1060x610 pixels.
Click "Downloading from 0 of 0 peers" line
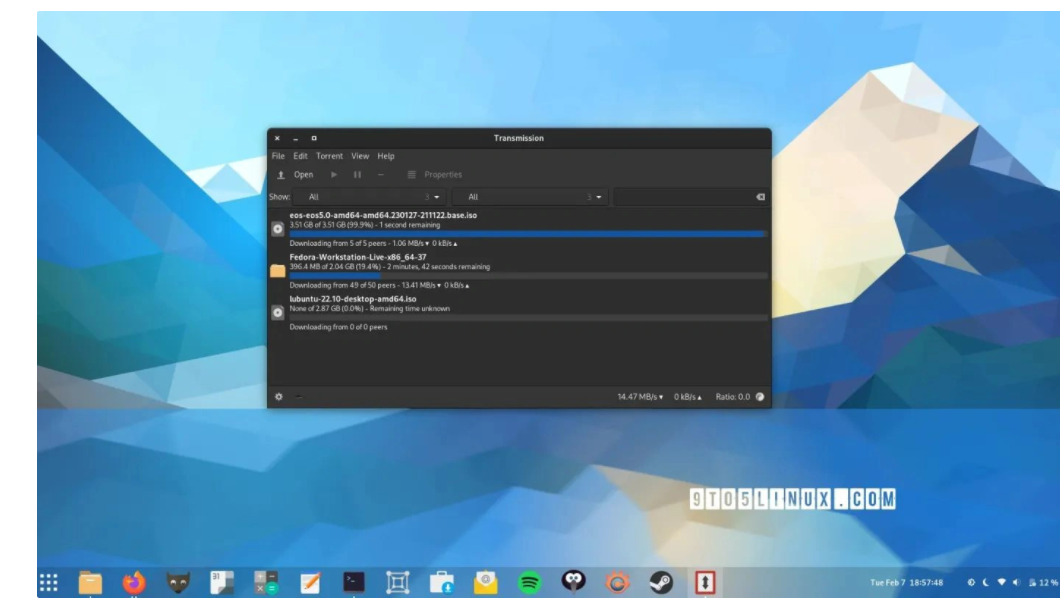coord(338,327)
